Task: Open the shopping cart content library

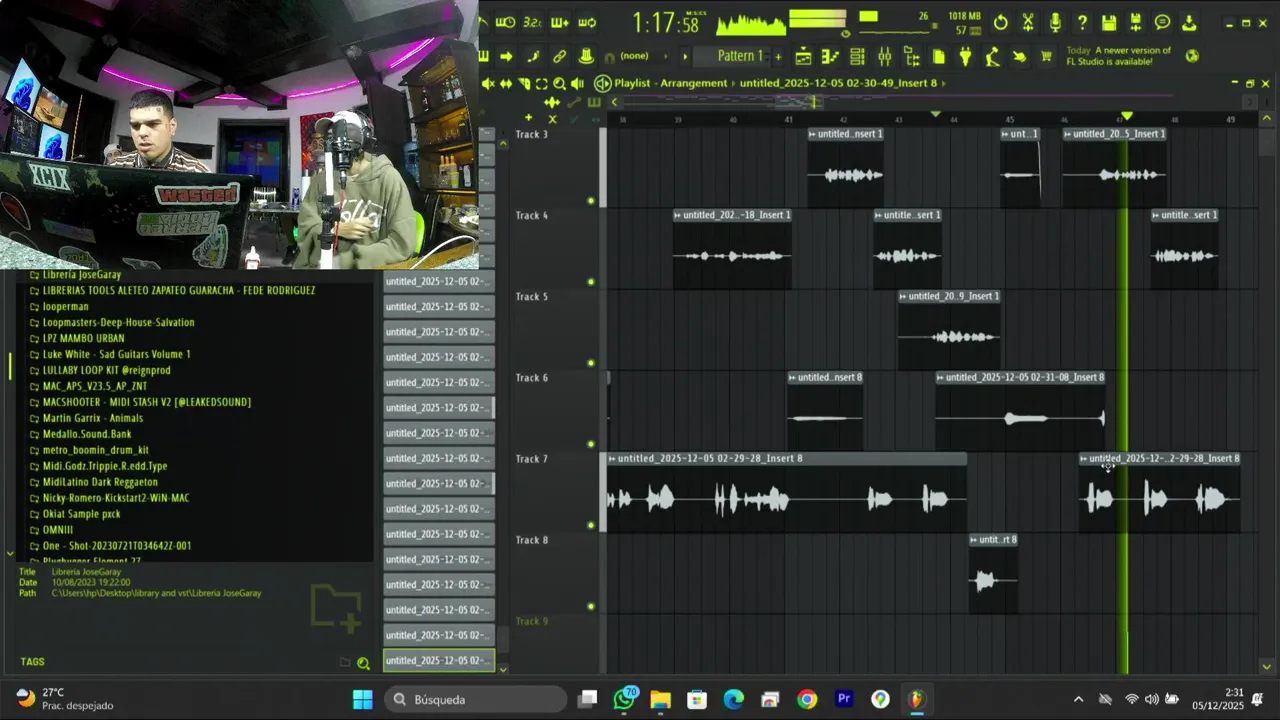Action: (1046, 57)
